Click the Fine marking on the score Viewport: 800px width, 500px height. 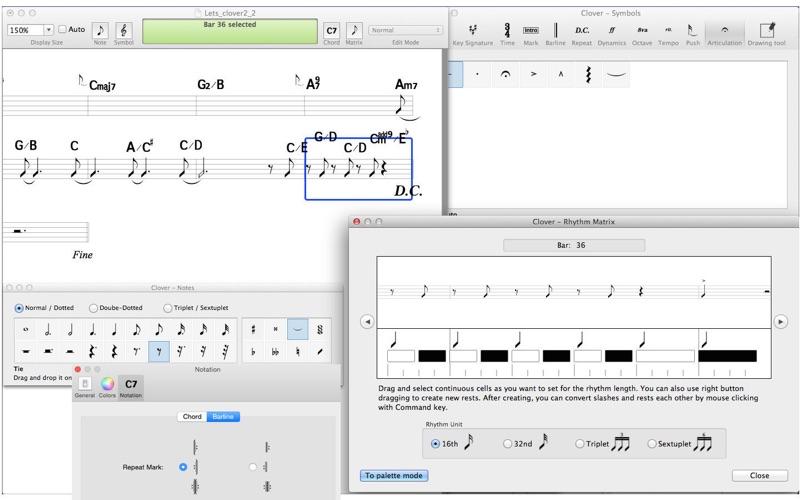tap(82, 255)
